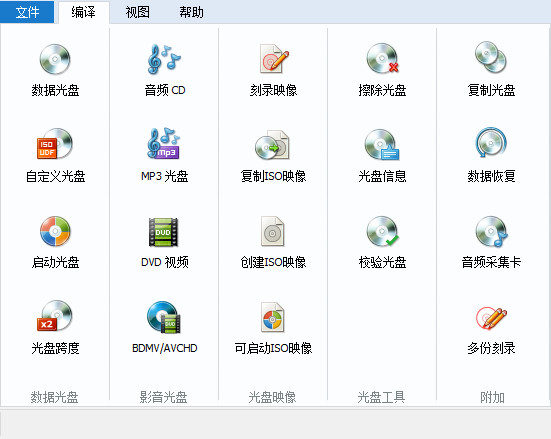Switch to the 视图 tab
This screenshot has height=439, width=551.
click(x=138, y=13)
